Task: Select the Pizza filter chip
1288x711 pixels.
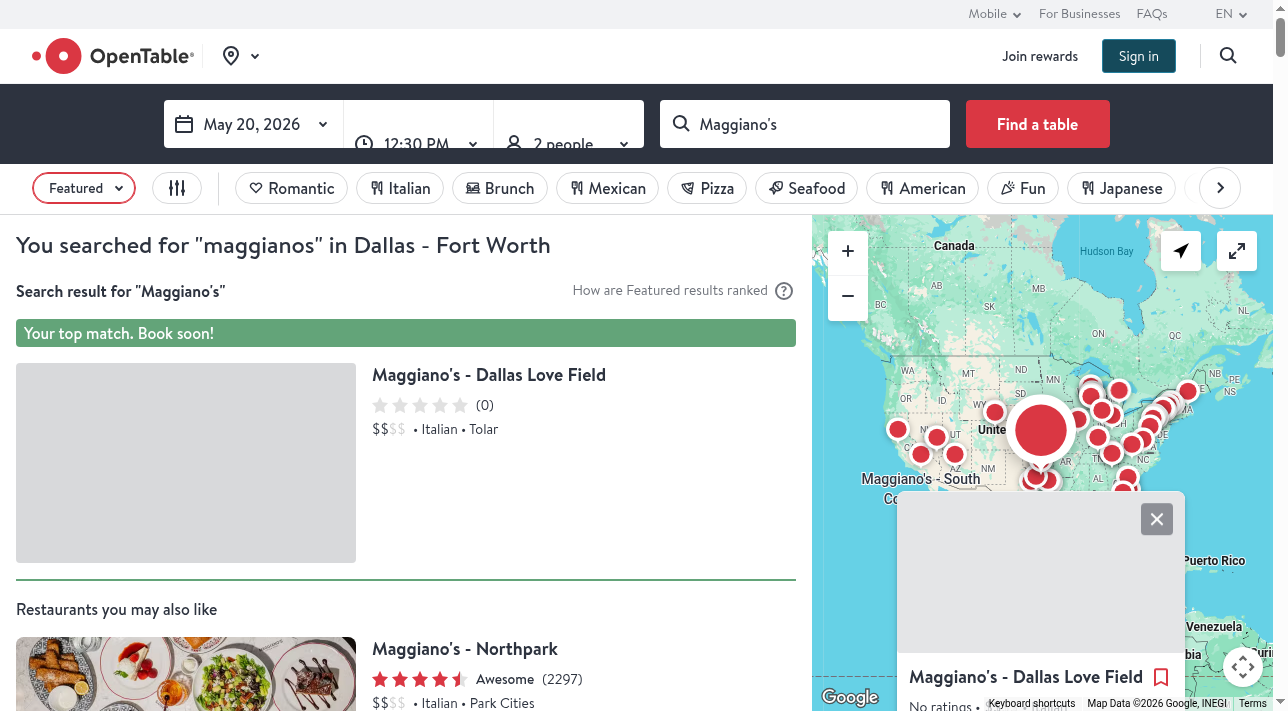Action: (707, 188)
